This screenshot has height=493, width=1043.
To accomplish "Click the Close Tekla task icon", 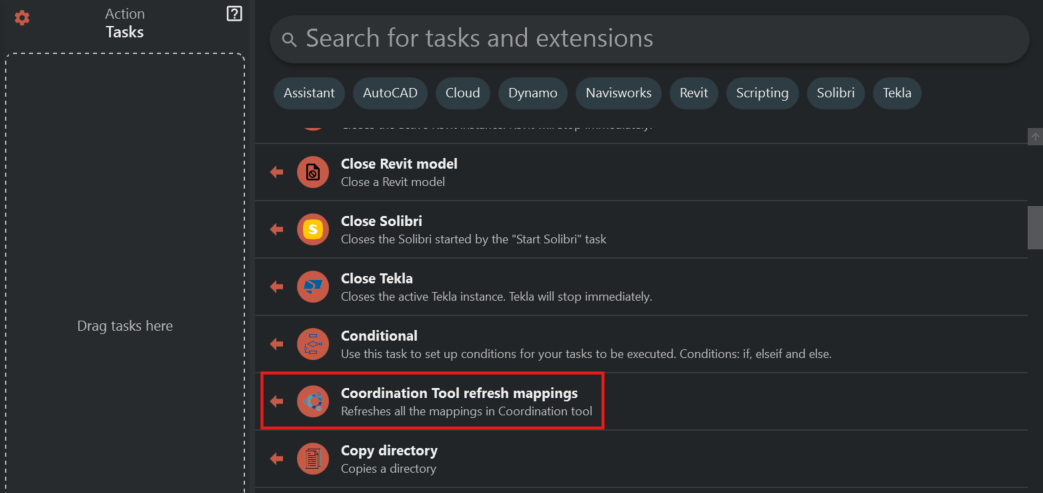I will [313, 287].
